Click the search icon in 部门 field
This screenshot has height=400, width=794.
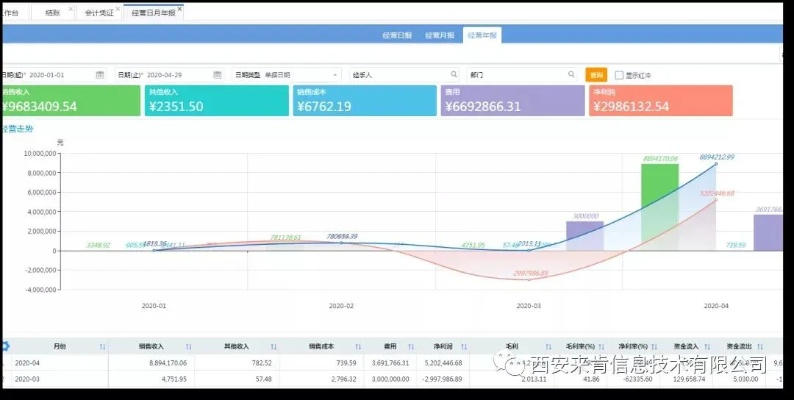click(x=571, y=75)
